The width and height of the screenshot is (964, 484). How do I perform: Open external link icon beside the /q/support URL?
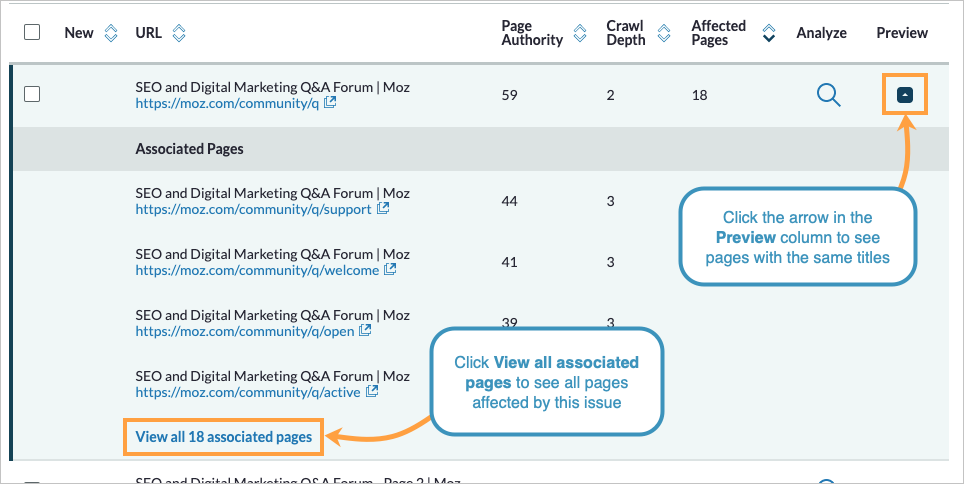click(383, 209)
